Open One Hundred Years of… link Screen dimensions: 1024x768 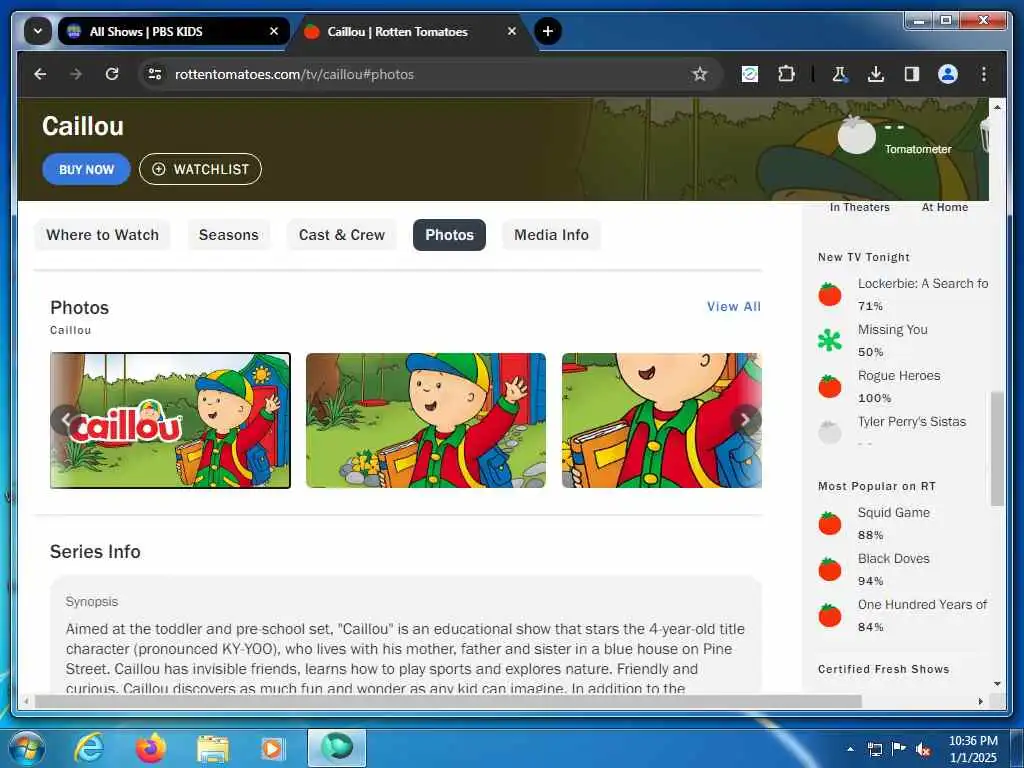(922, 605)
